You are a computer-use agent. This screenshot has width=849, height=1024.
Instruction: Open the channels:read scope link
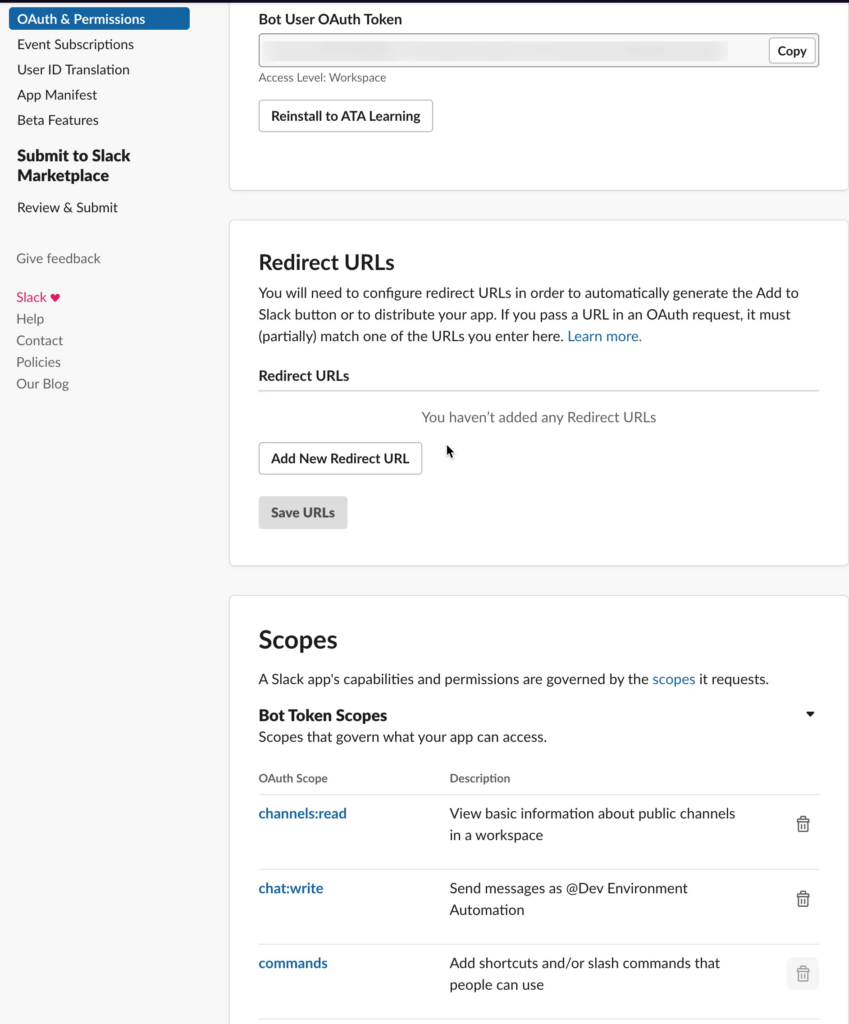pos(302,814)
